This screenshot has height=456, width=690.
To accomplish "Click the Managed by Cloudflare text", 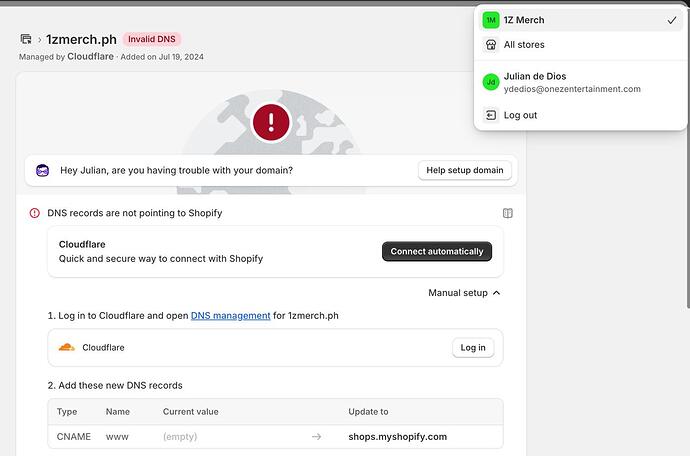I will point(66,57).
